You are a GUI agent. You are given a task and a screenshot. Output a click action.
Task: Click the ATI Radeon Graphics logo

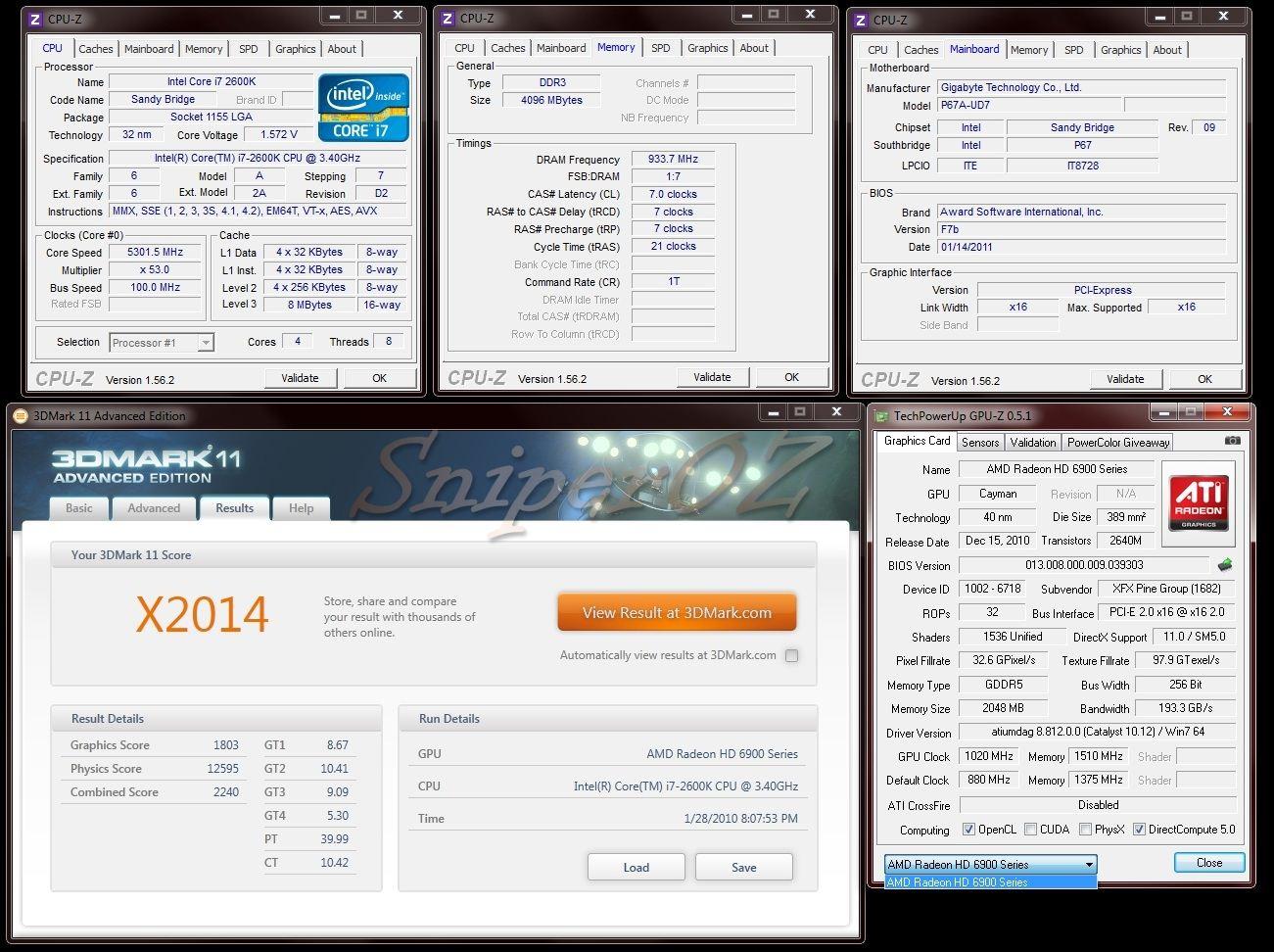click(1199, 502)
